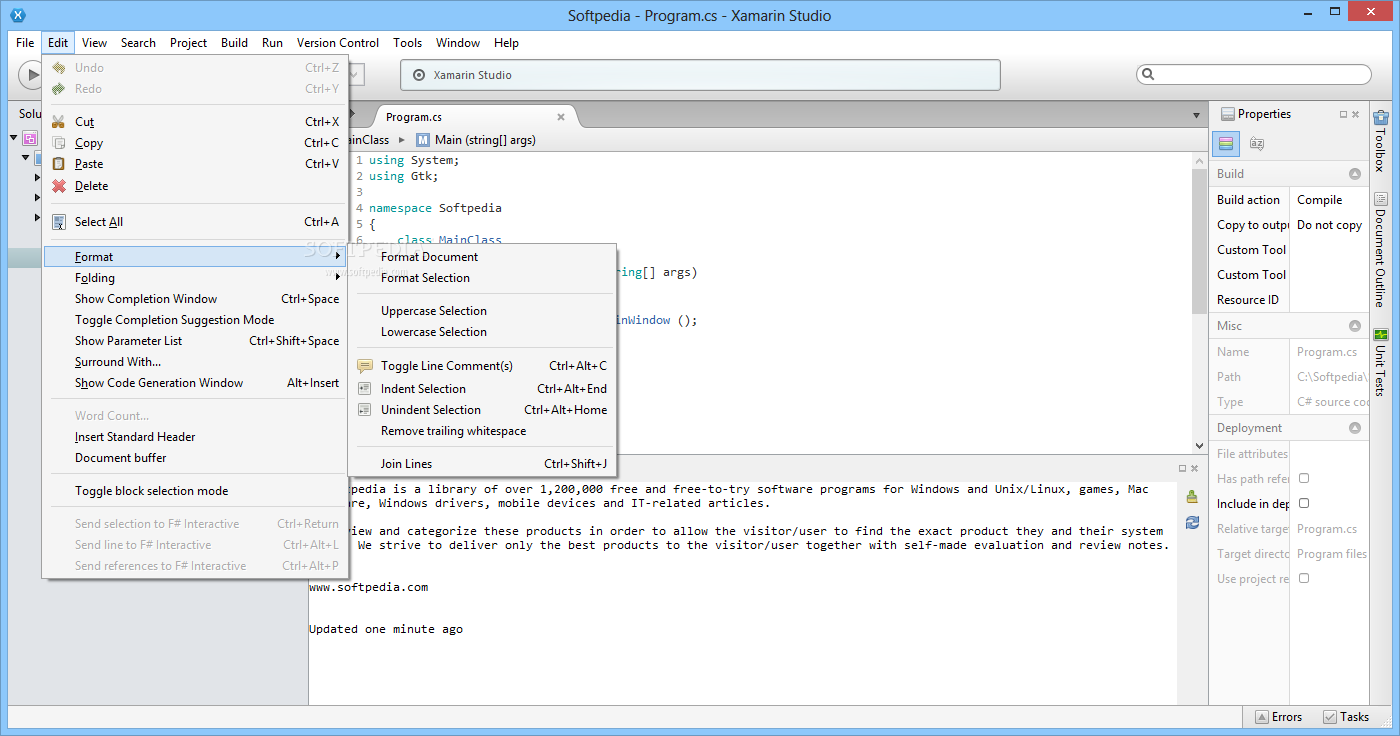Choose Format Document from submenu
This screenshot has width=1400, height=736.
[x=482, y=257]
